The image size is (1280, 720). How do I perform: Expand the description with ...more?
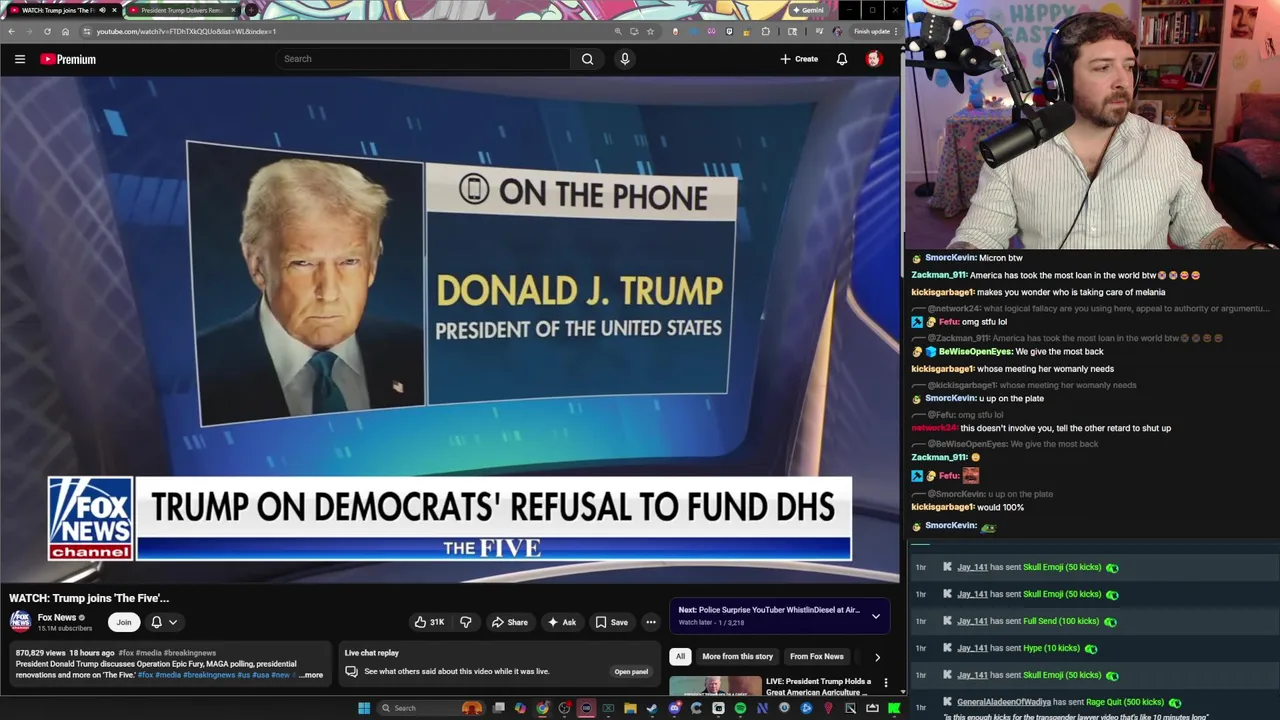(x=312, y=675)
